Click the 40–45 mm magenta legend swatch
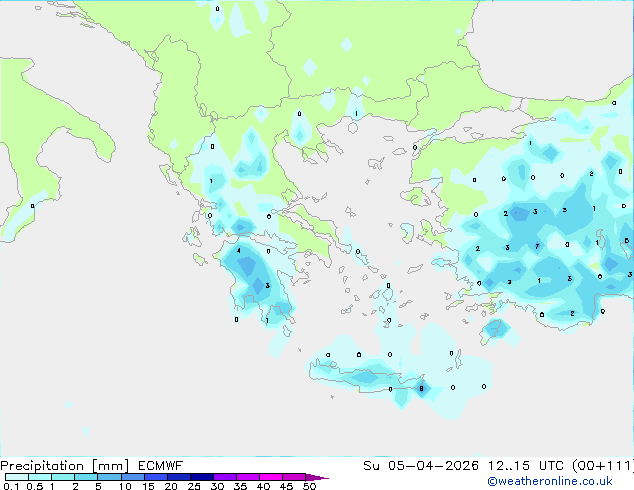 coord(271,477)
